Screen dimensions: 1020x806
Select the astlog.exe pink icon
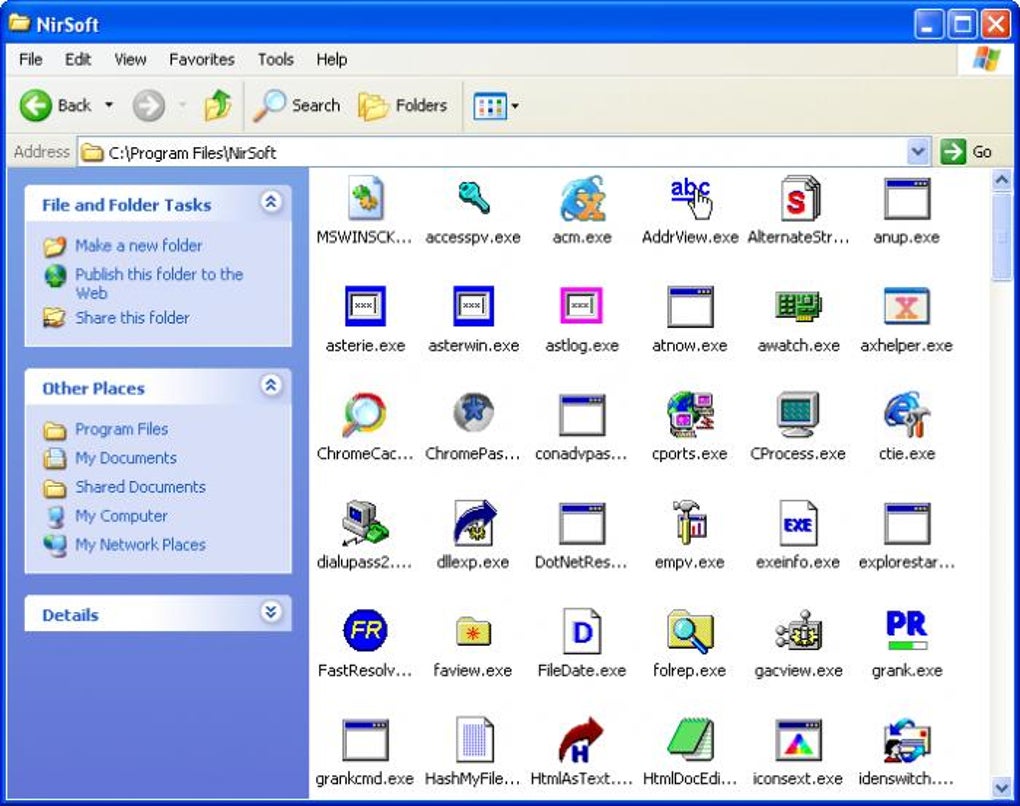coord(582,306)
